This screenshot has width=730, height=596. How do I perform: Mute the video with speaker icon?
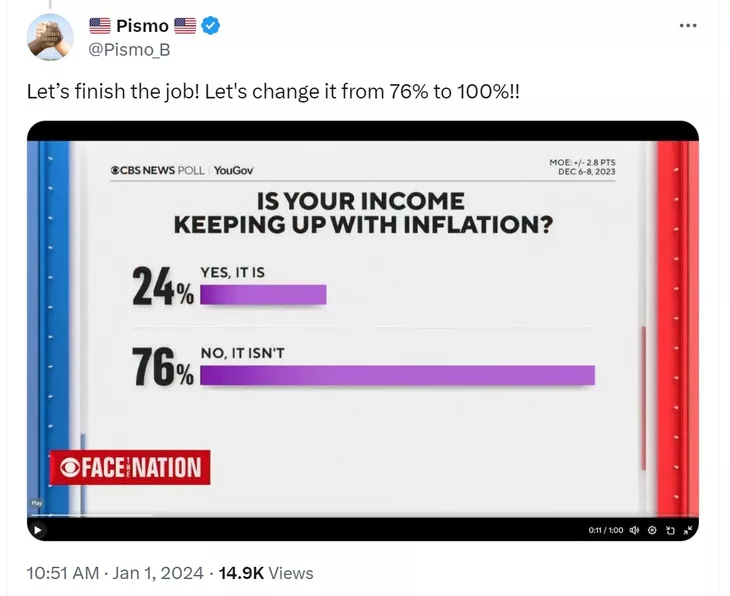click(634, 530)
